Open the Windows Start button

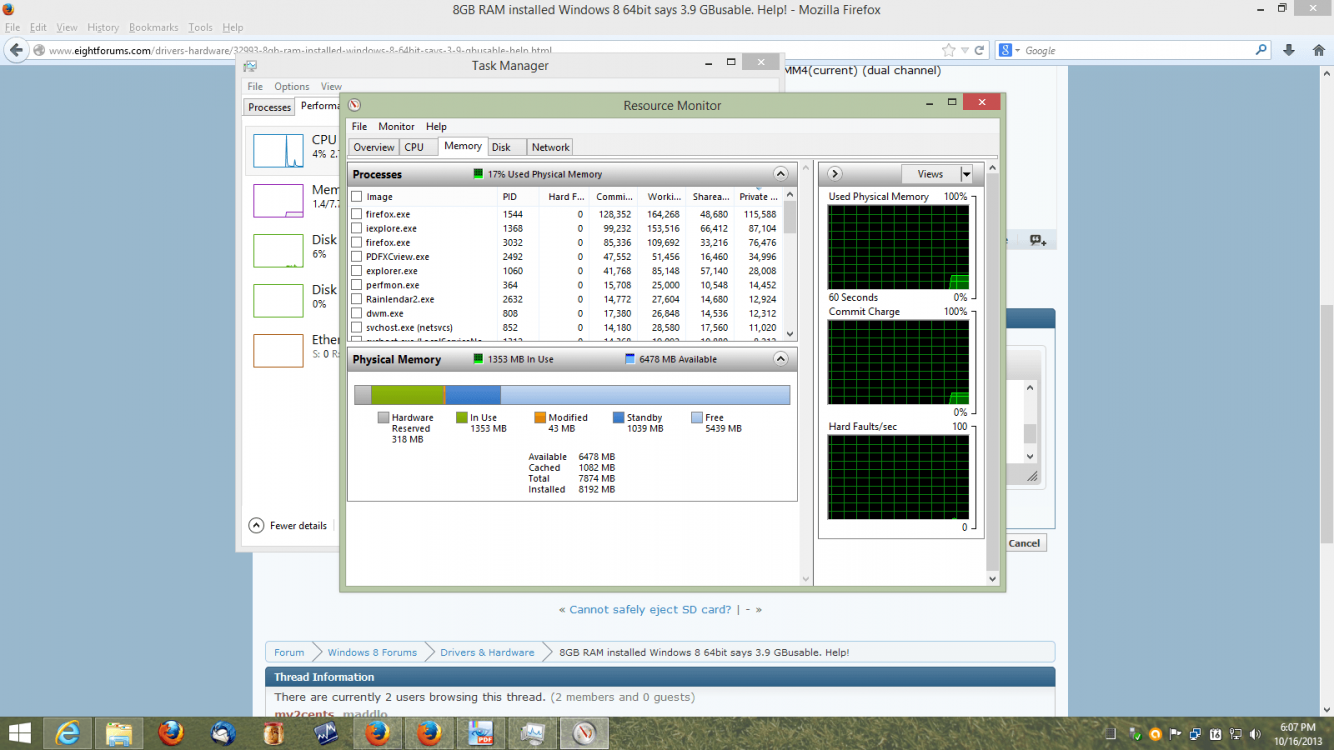(x=20, y=734)
